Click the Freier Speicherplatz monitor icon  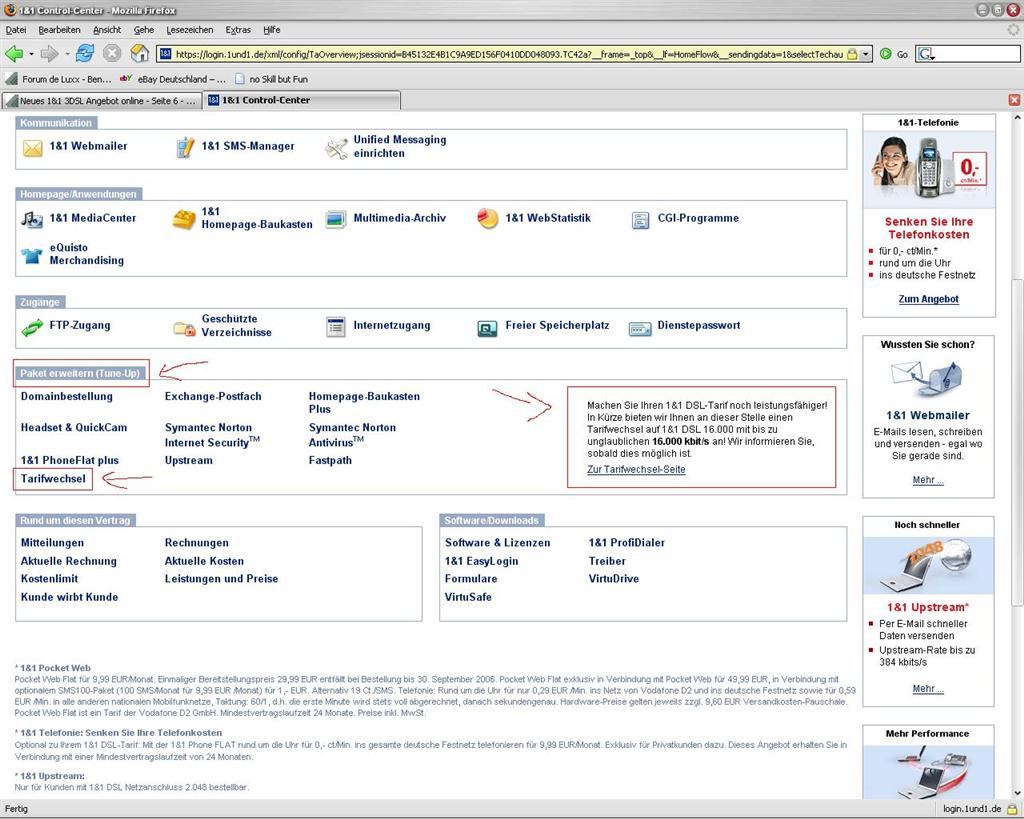tap(487, 329)
